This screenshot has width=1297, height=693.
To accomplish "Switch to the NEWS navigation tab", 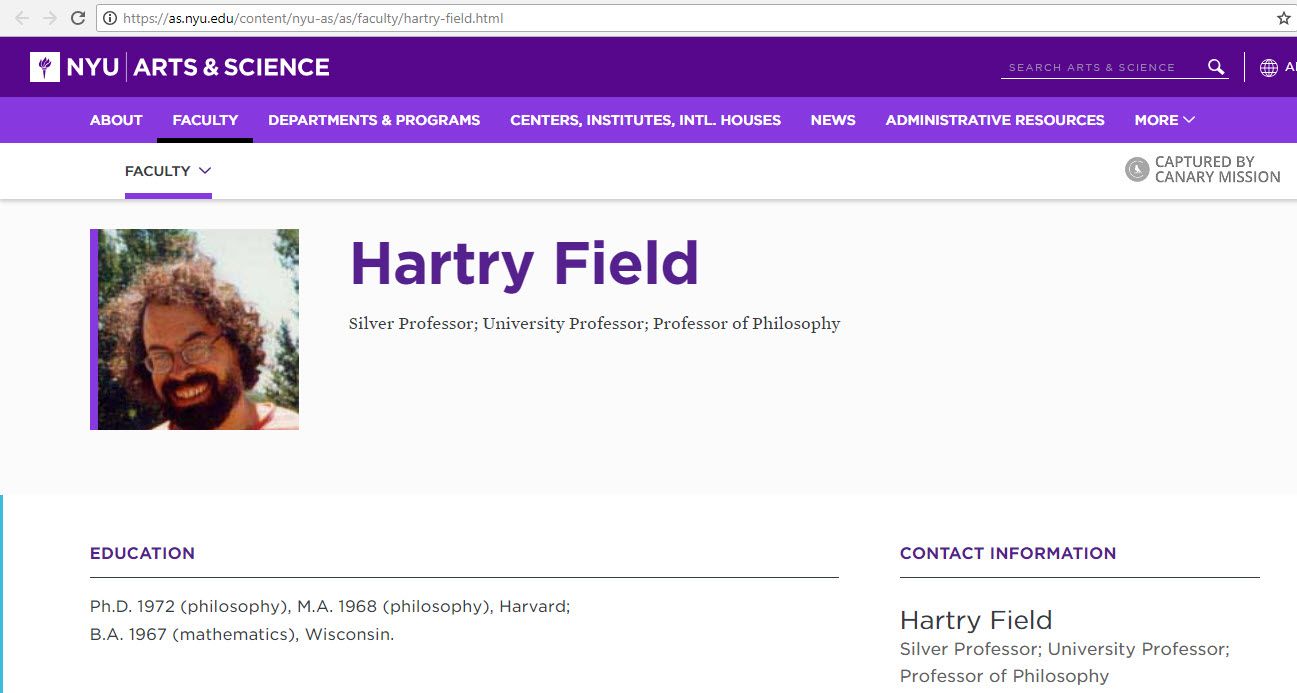I will point(832,120).
